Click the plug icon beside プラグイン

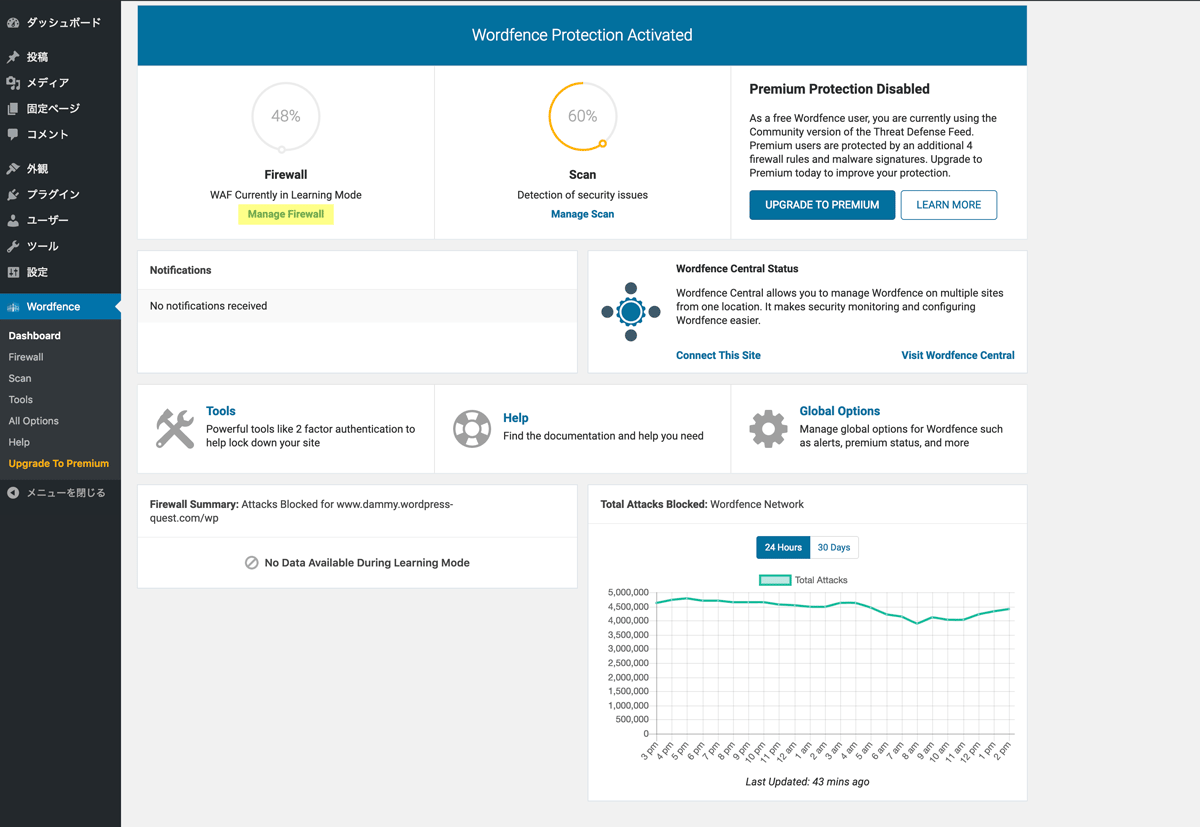pyautogui.click(x=13, y=195)
